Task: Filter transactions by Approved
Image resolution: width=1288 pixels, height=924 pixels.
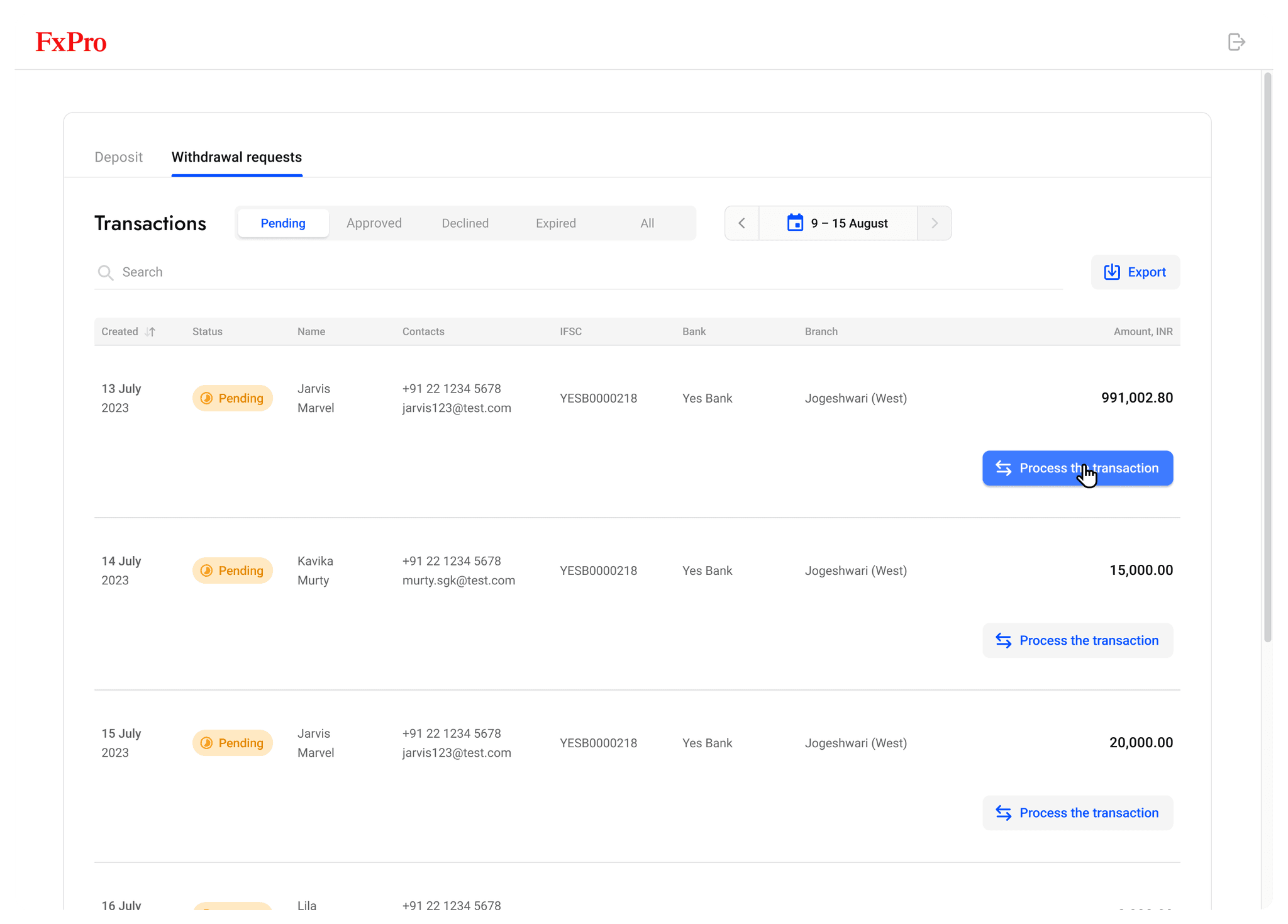Action: 374,223
